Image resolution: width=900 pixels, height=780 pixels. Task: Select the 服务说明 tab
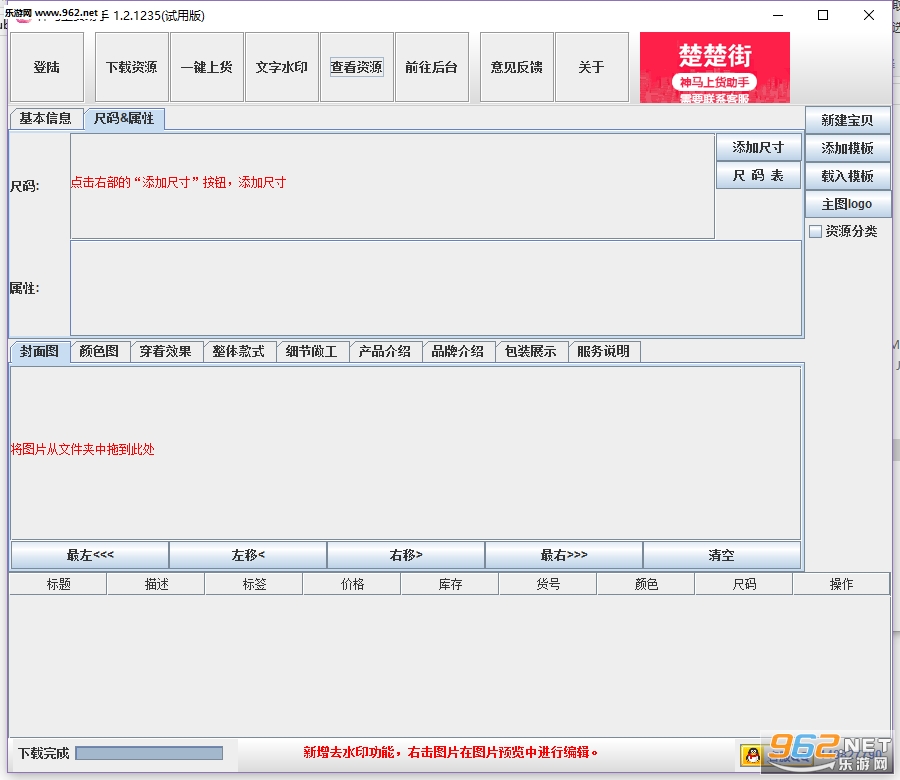click(x=604, y=351)
